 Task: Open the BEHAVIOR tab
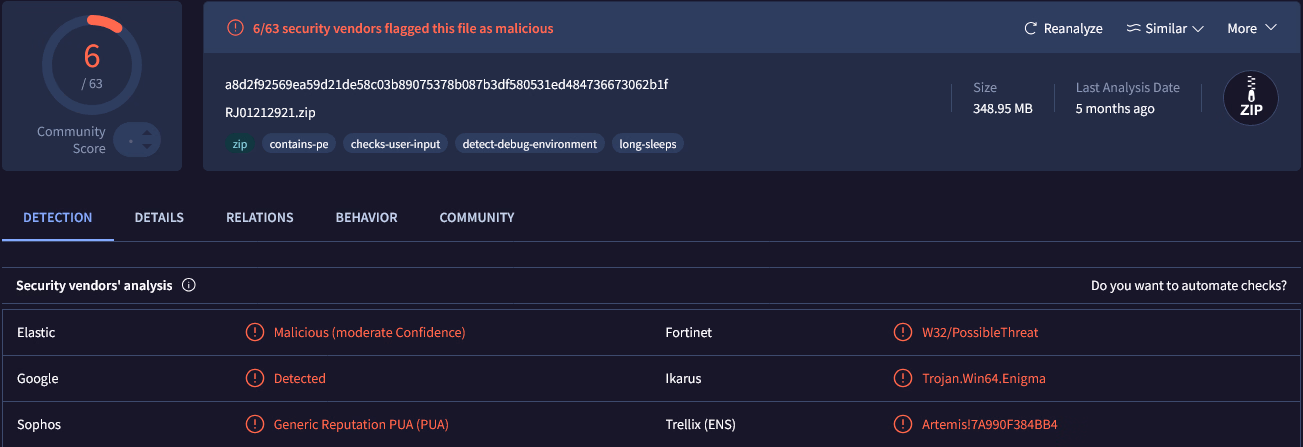[x=366, y=217]
